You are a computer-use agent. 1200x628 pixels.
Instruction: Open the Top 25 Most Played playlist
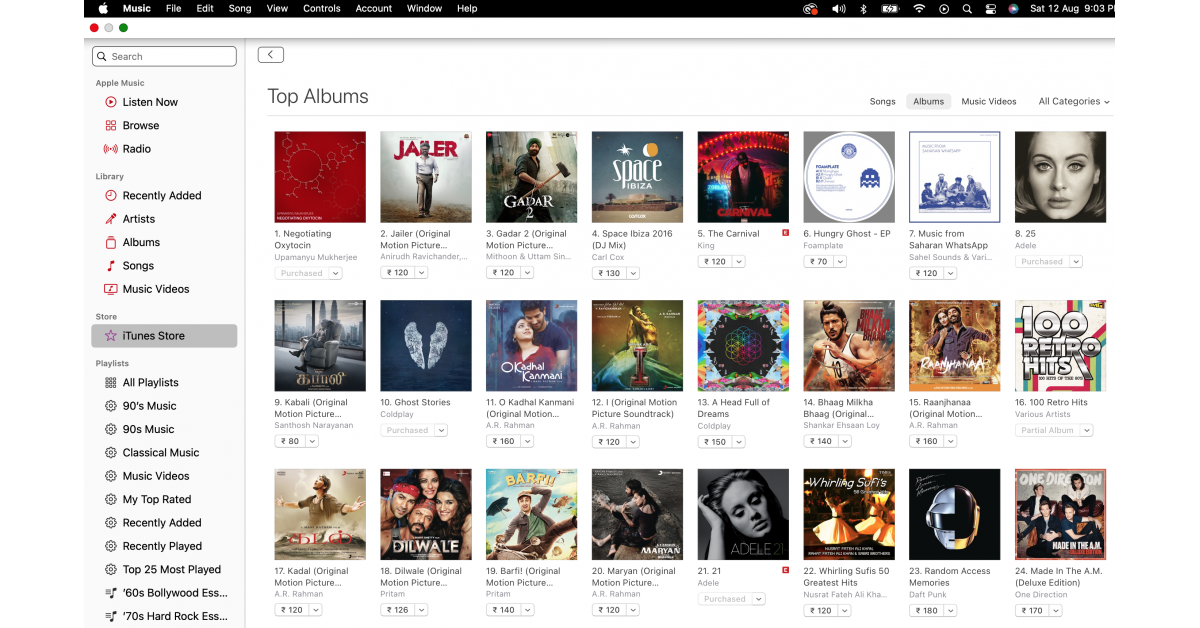pos(164,570)
